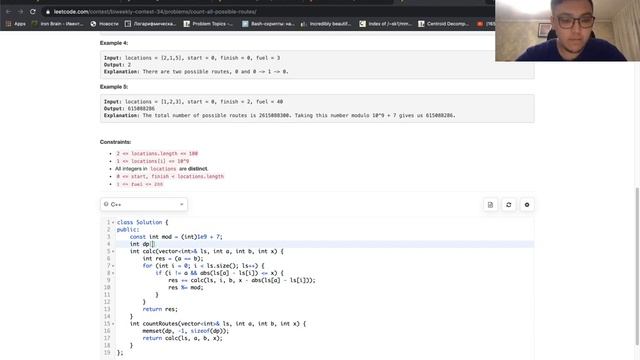This screenshot has width=640, height=360.
Task: Click the '1 <= fuel <= 200' constraint
Action: click(140, 184)
